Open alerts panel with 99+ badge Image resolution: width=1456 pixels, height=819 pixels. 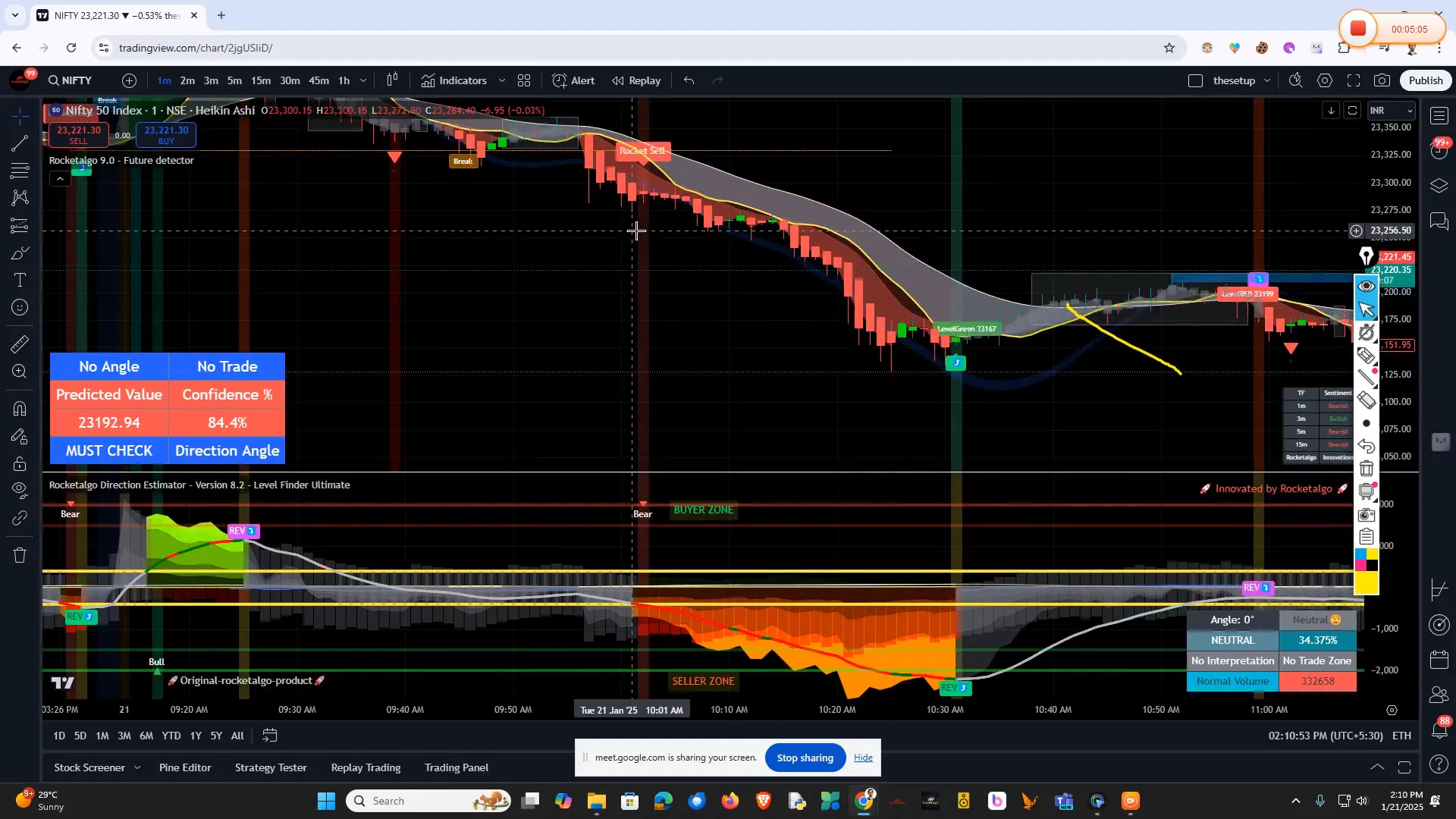click(x=1439, y=150)
